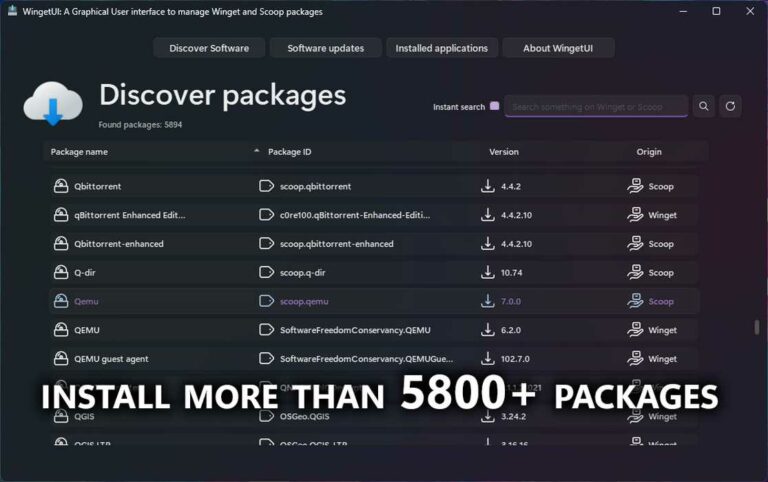
Task: Click the scoop.qbittorrent ID tag icon
Action: coord(266,186)
